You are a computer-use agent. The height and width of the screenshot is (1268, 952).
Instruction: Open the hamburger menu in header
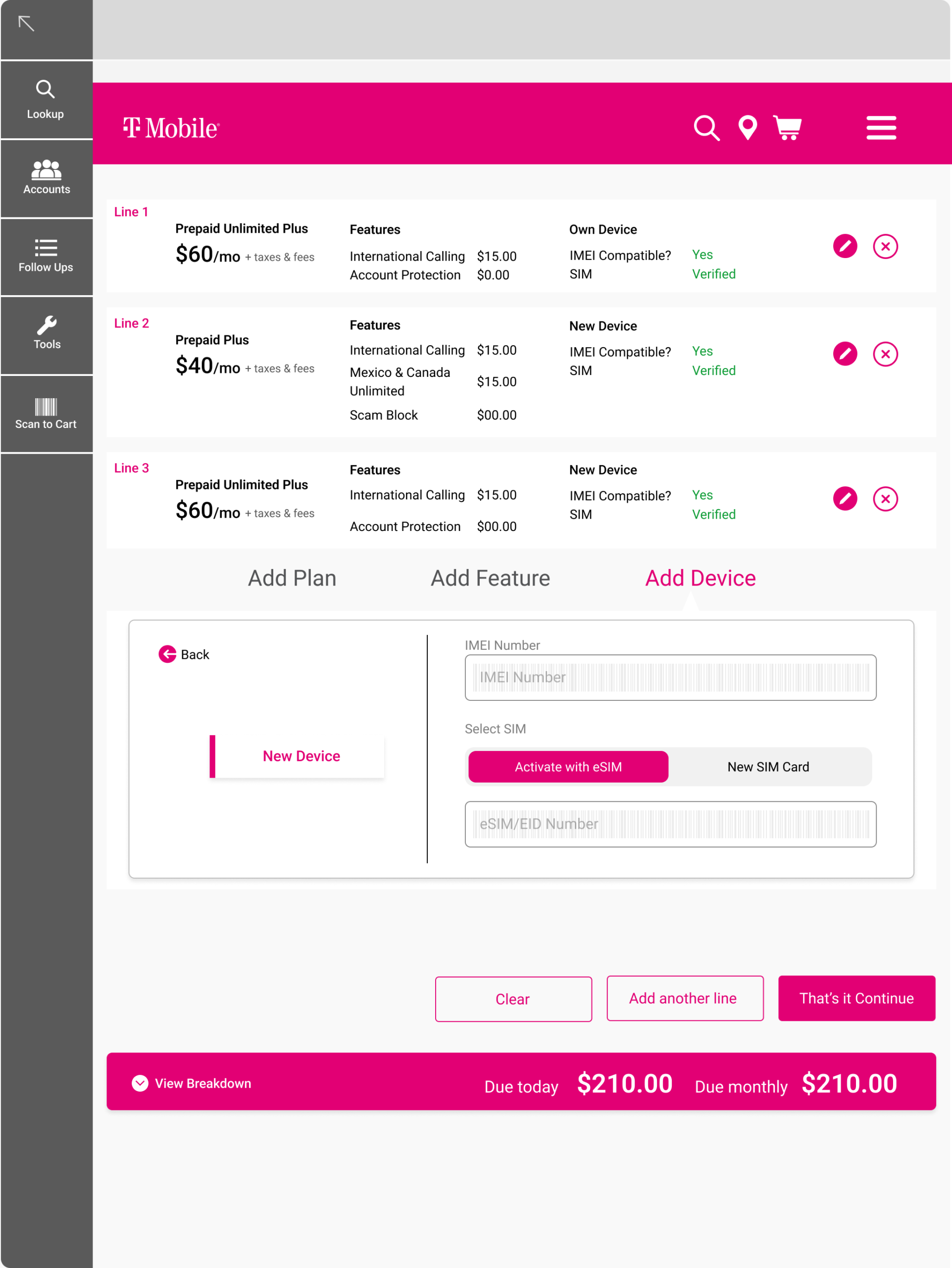click(x=880, y=127)
